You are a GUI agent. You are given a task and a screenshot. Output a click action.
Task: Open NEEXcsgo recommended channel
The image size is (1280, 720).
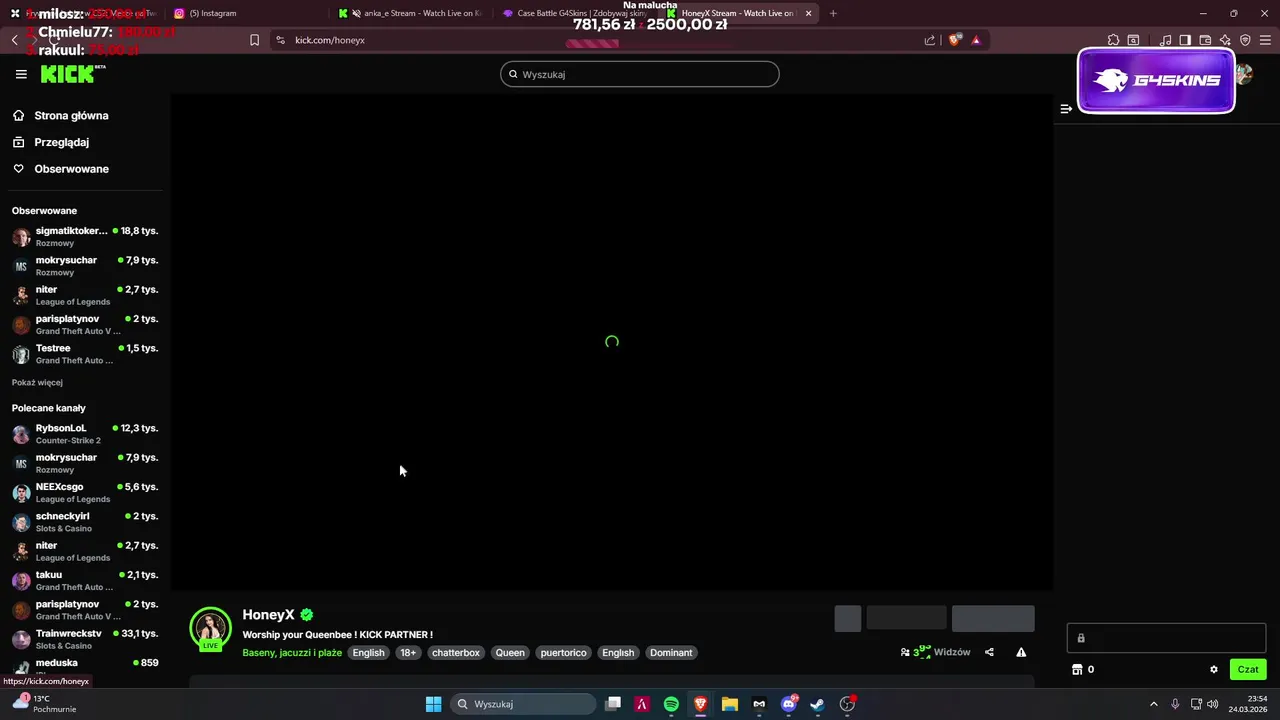click(x=85, y=492)
